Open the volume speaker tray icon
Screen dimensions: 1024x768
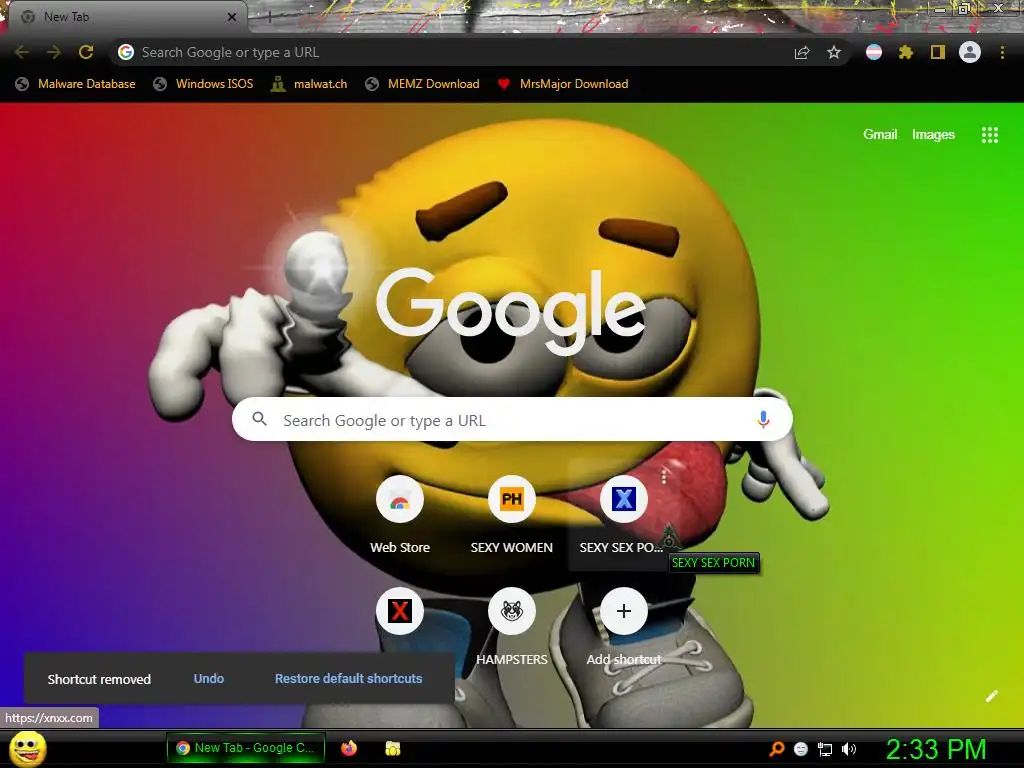click(849, 749)
